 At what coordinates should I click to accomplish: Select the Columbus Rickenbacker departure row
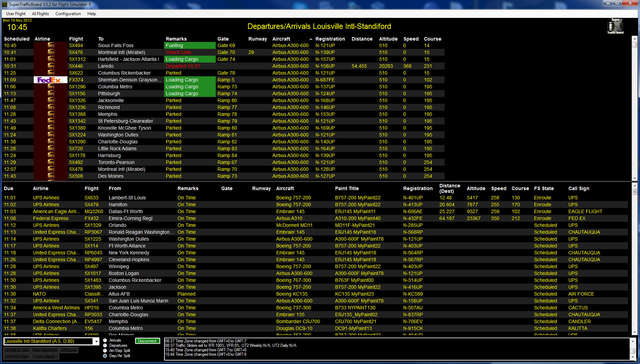(x=224, y=73)
